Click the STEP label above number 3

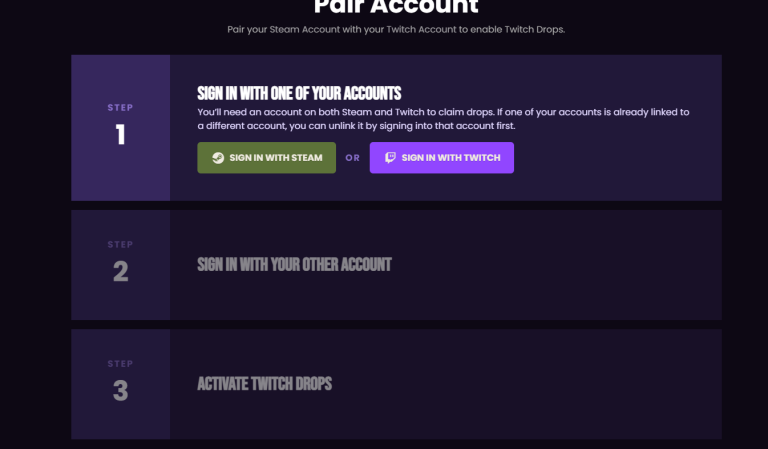click(x=120, y=364)
